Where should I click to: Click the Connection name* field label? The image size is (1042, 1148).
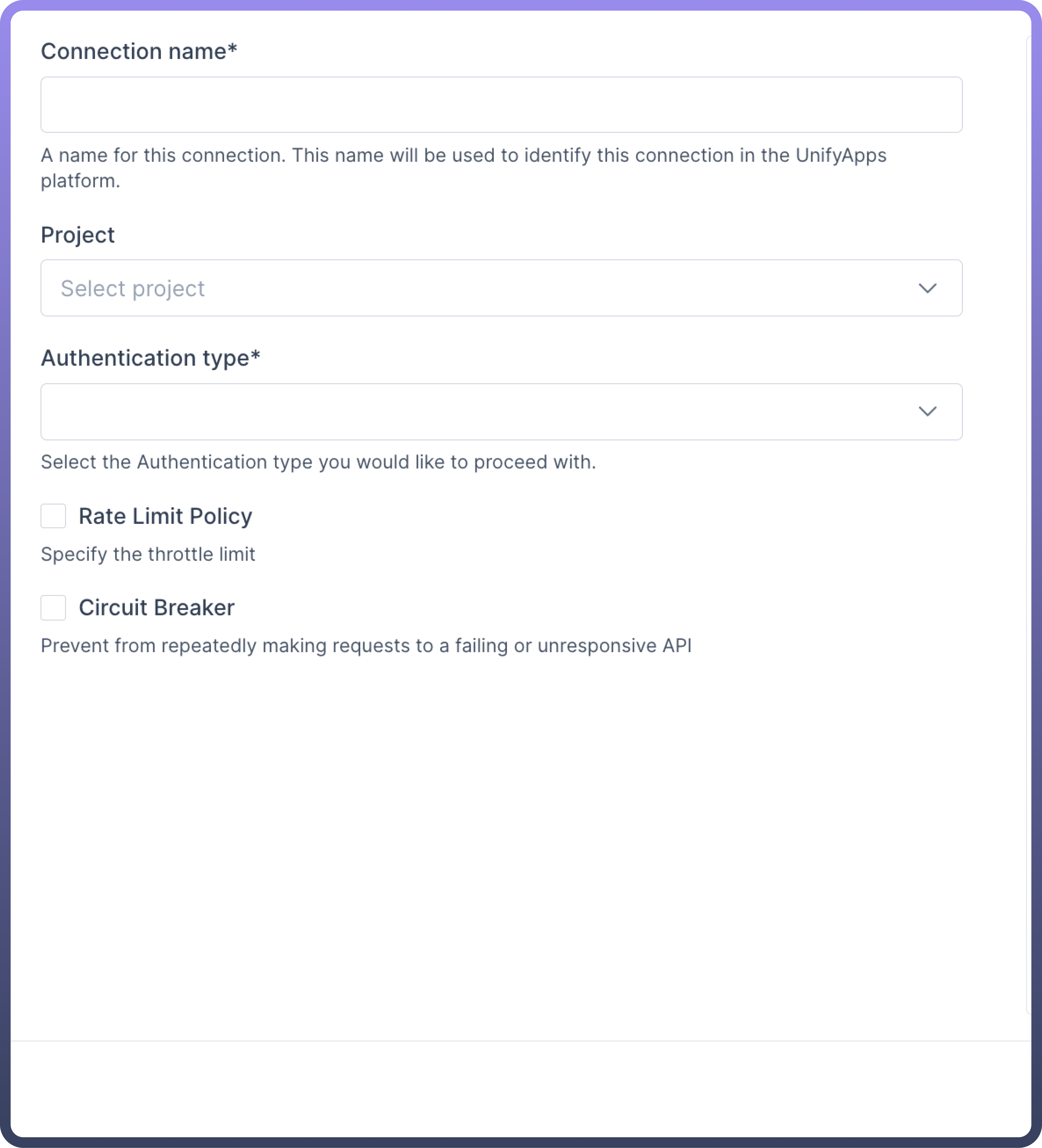click(139, 51)
